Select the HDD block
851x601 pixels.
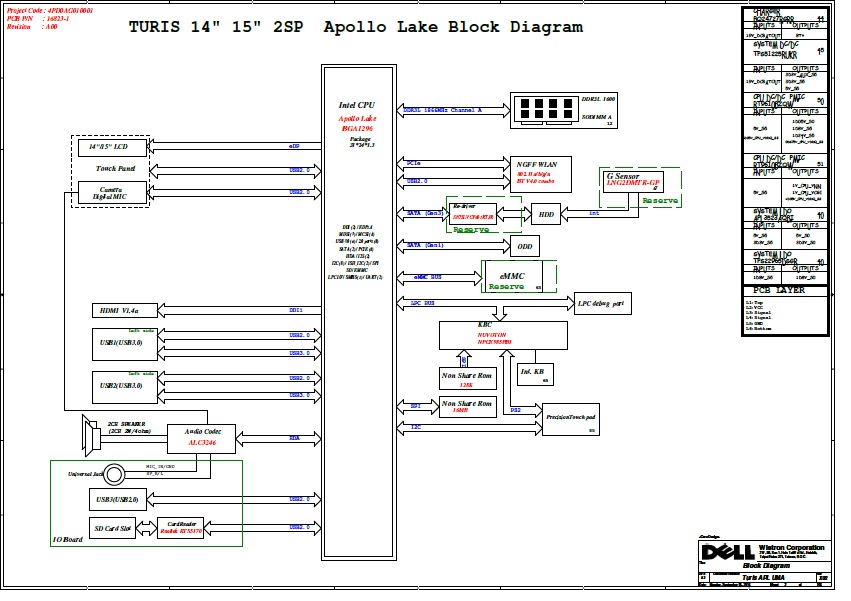[x=545, y=214]
